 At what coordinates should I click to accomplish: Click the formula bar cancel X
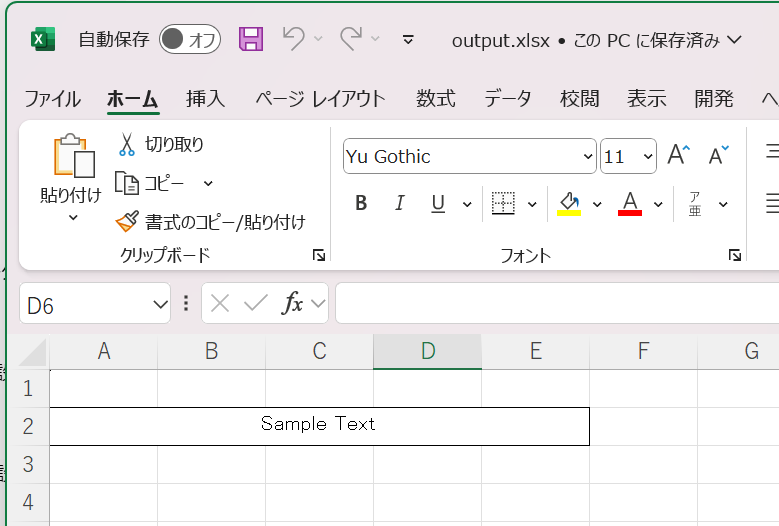(x=220, y=303)
